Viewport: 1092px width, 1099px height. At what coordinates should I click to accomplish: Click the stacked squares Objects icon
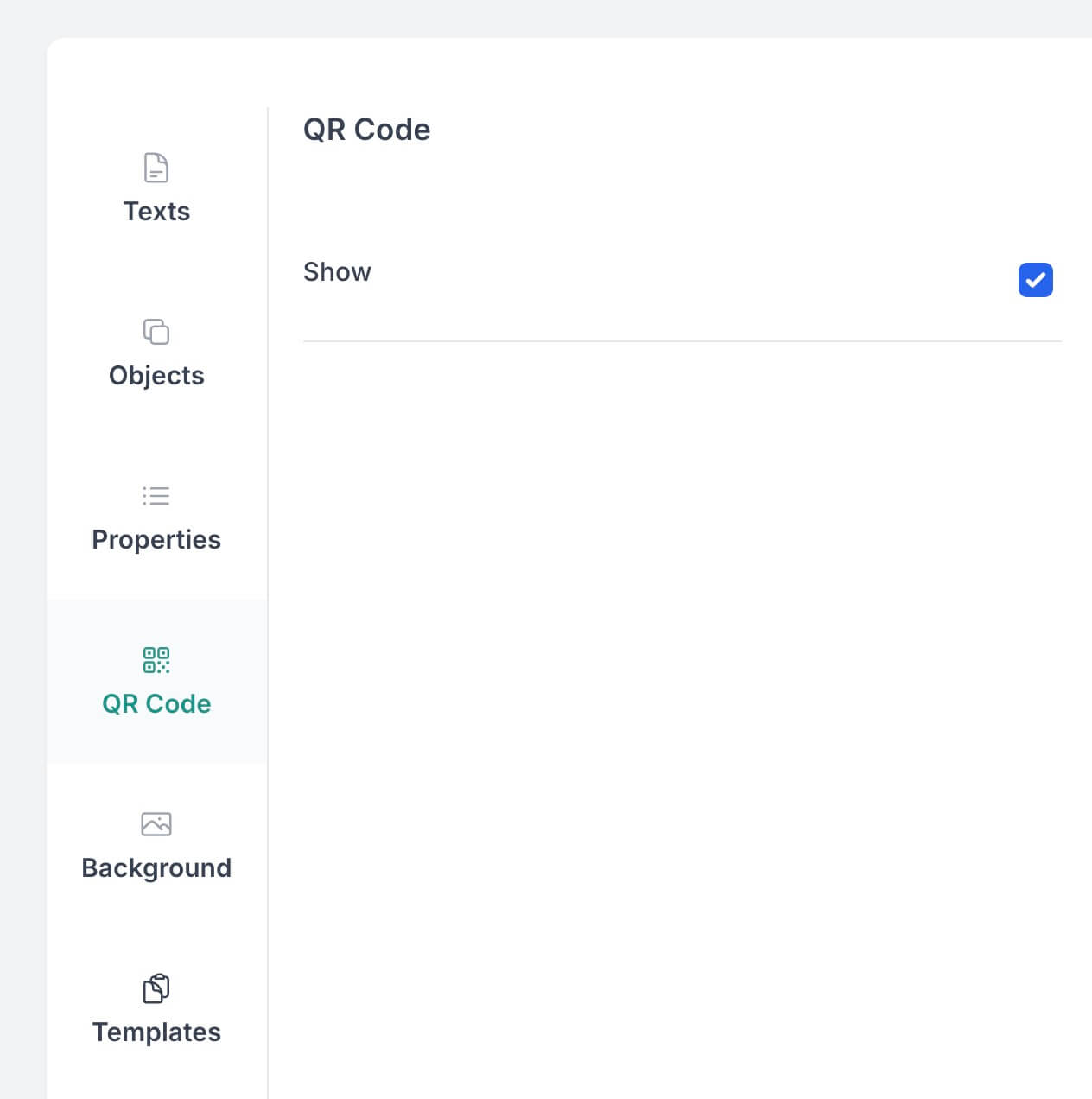[156, 332]
